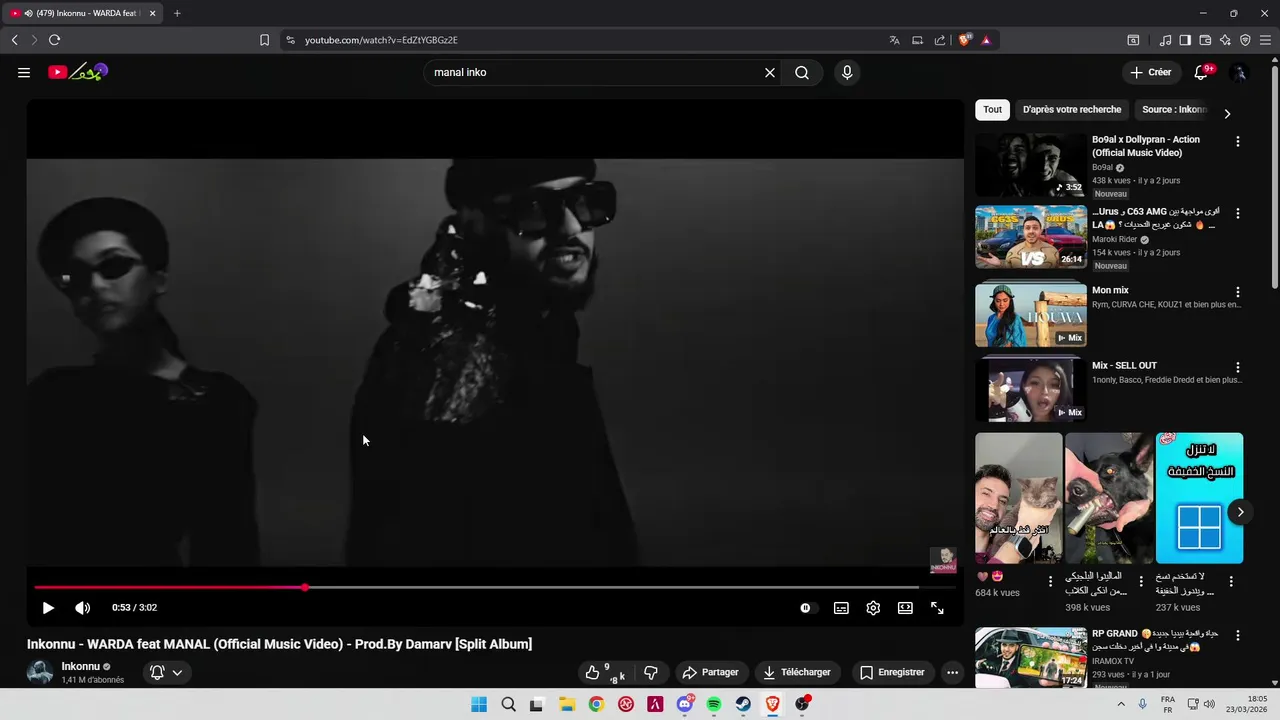
Task: Click the red progress scrubber handle
Action: point(304,587)
